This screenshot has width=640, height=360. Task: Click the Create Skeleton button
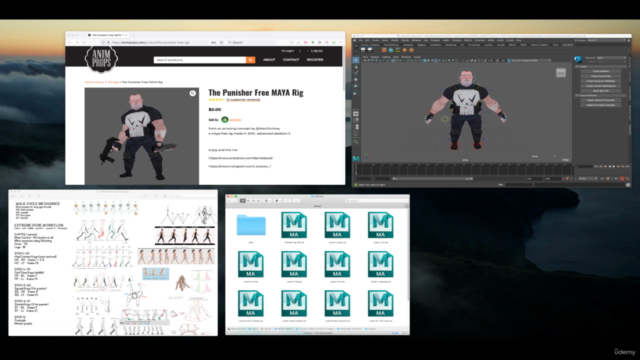[x=601, y=71]
